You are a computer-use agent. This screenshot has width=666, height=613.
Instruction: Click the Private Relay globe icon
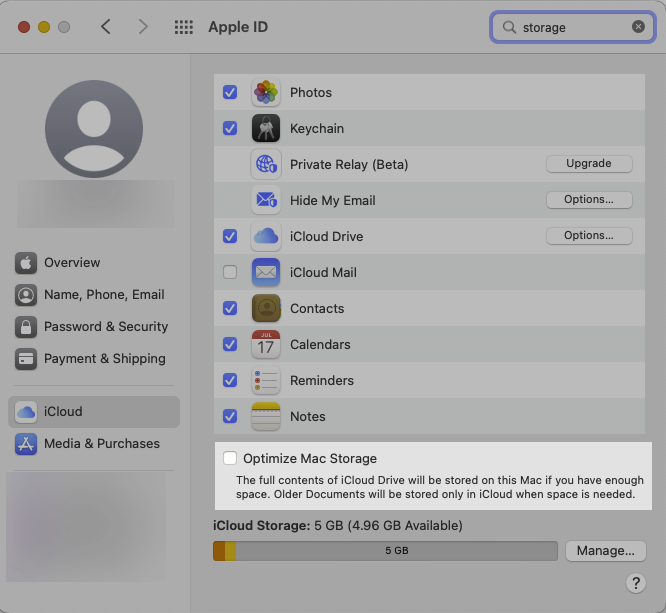266,164
